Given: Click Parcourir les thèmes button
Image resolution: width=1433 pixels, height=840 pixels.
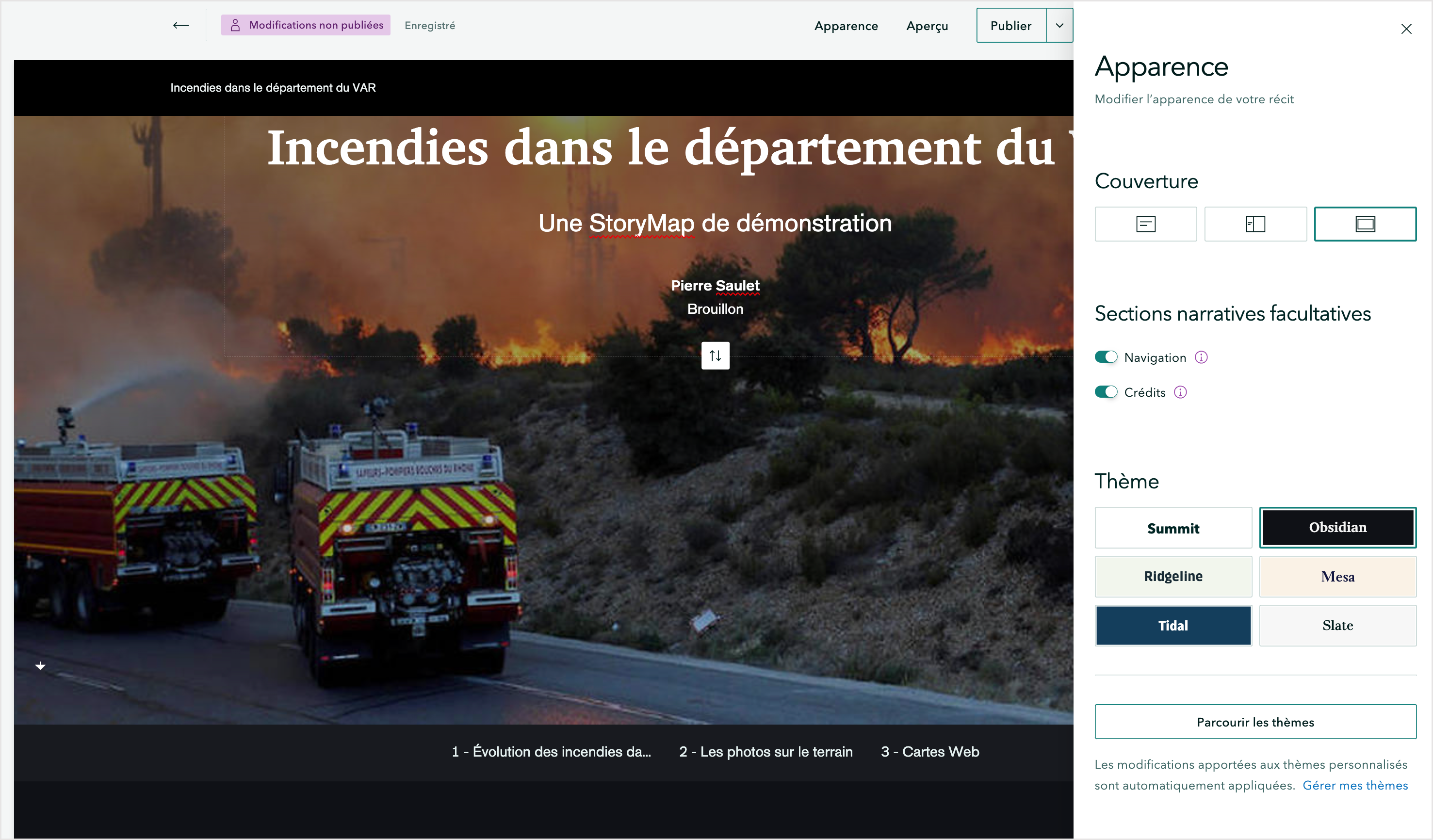Looking at the screenshot, I should click(1255, 722).
